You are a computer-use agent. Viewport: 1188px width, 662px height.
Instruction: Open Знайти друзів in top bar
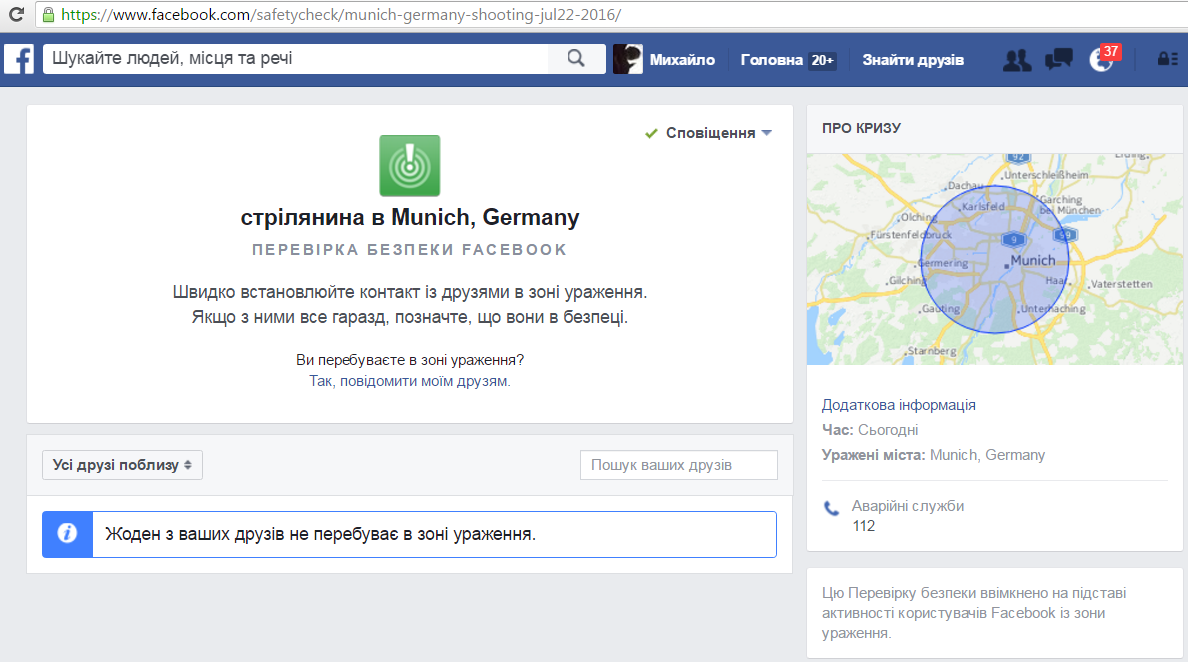pyautogui.click(x=913, y=60)
